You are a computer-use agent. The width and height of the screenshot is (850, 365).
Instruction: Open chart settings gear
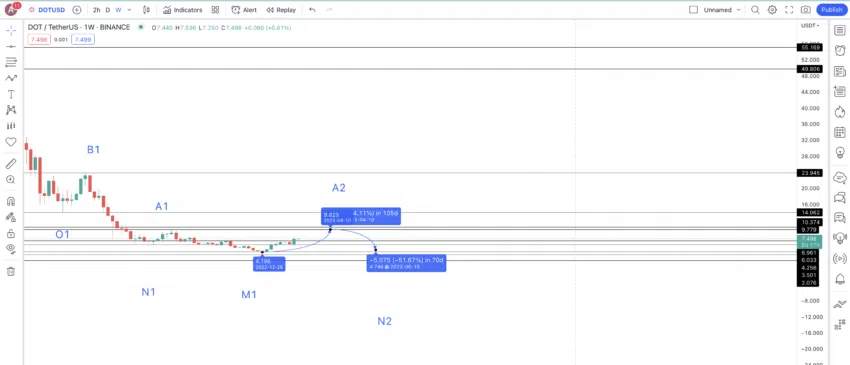point(772,10)
